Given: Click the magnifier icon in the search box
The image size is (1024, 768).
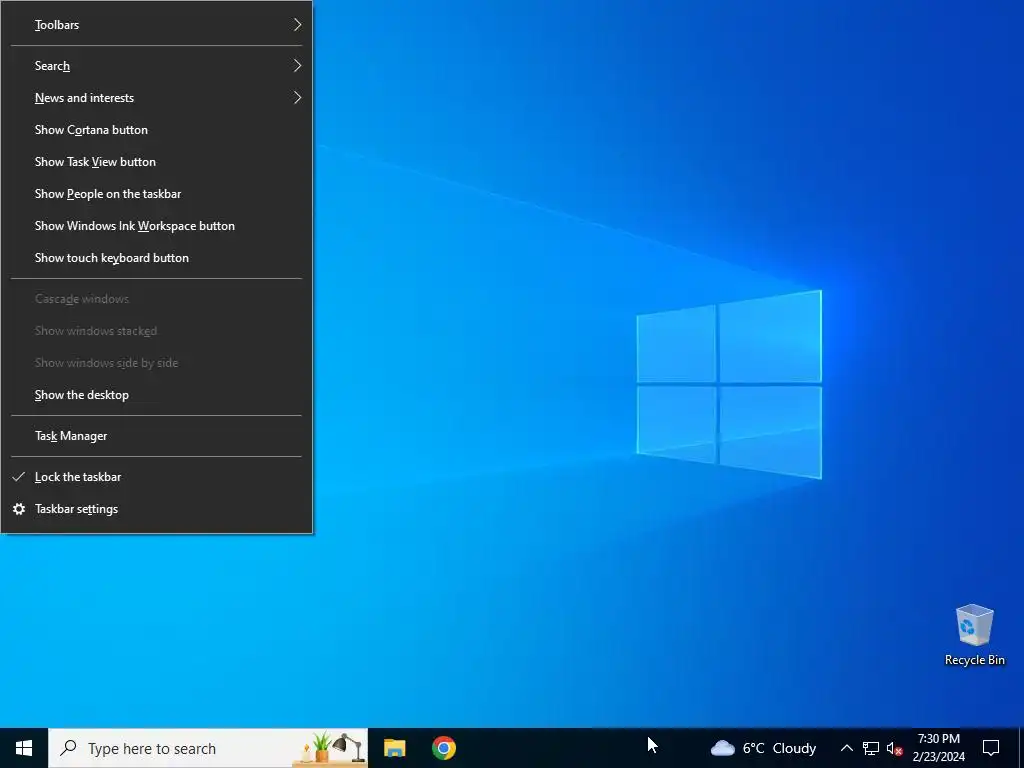Looking at the screenshot, I should 68,748.
